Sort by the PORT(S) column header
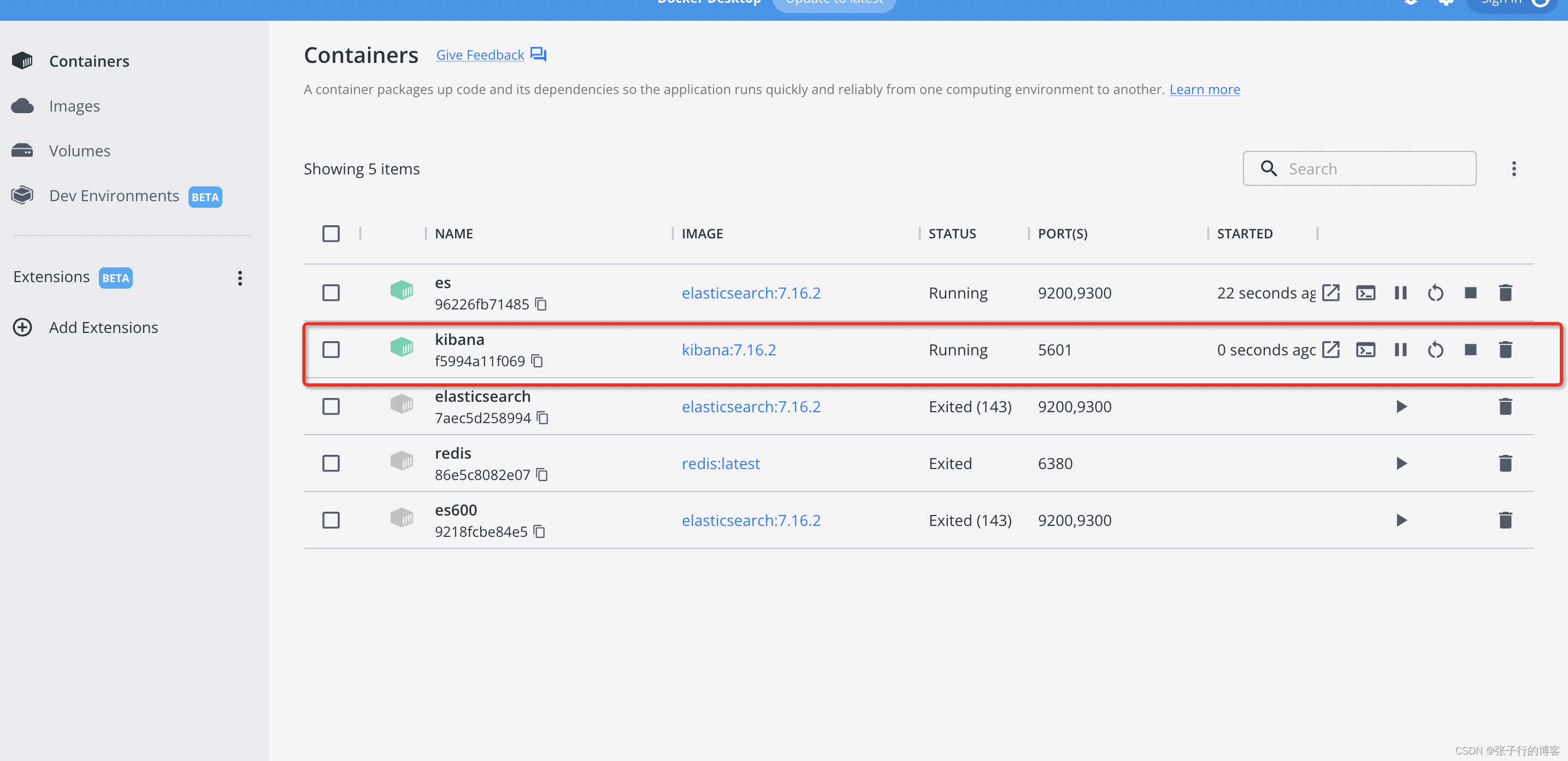The width and height of the screenshot is (1568, 761). coord(1062,233)
